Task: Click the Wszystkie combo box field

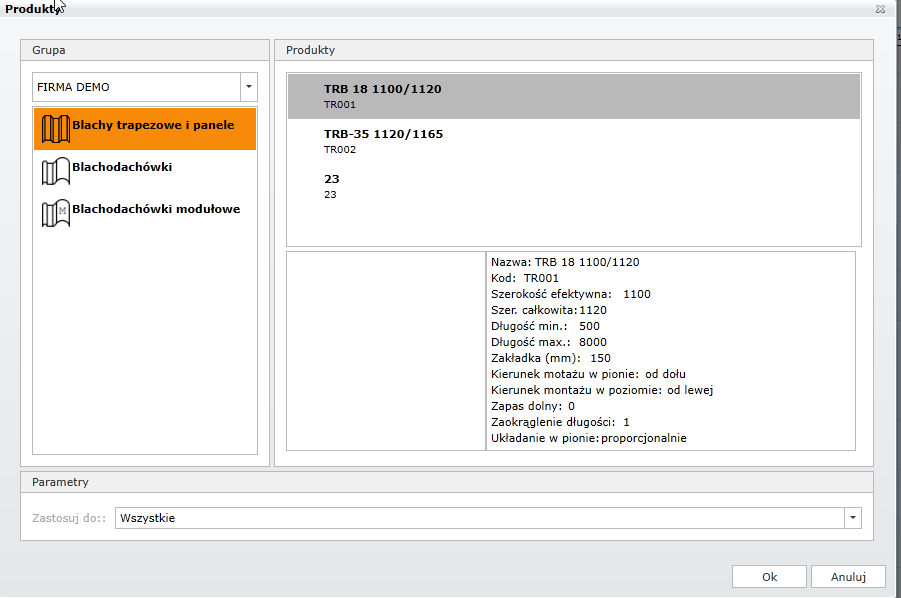Action: tap(480, 518)
